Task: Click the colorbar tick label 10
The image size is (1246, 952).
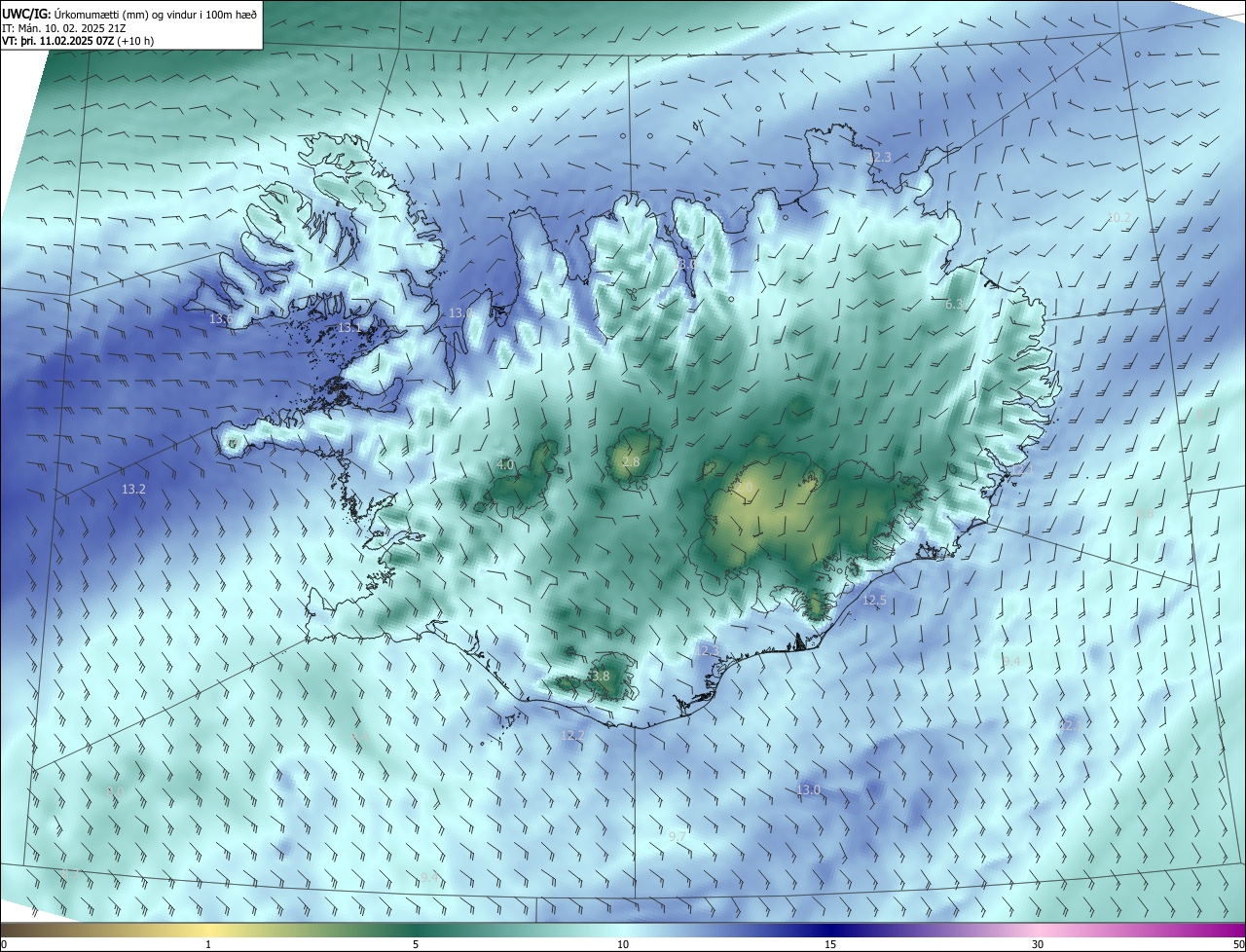Action: pos(623,944)
